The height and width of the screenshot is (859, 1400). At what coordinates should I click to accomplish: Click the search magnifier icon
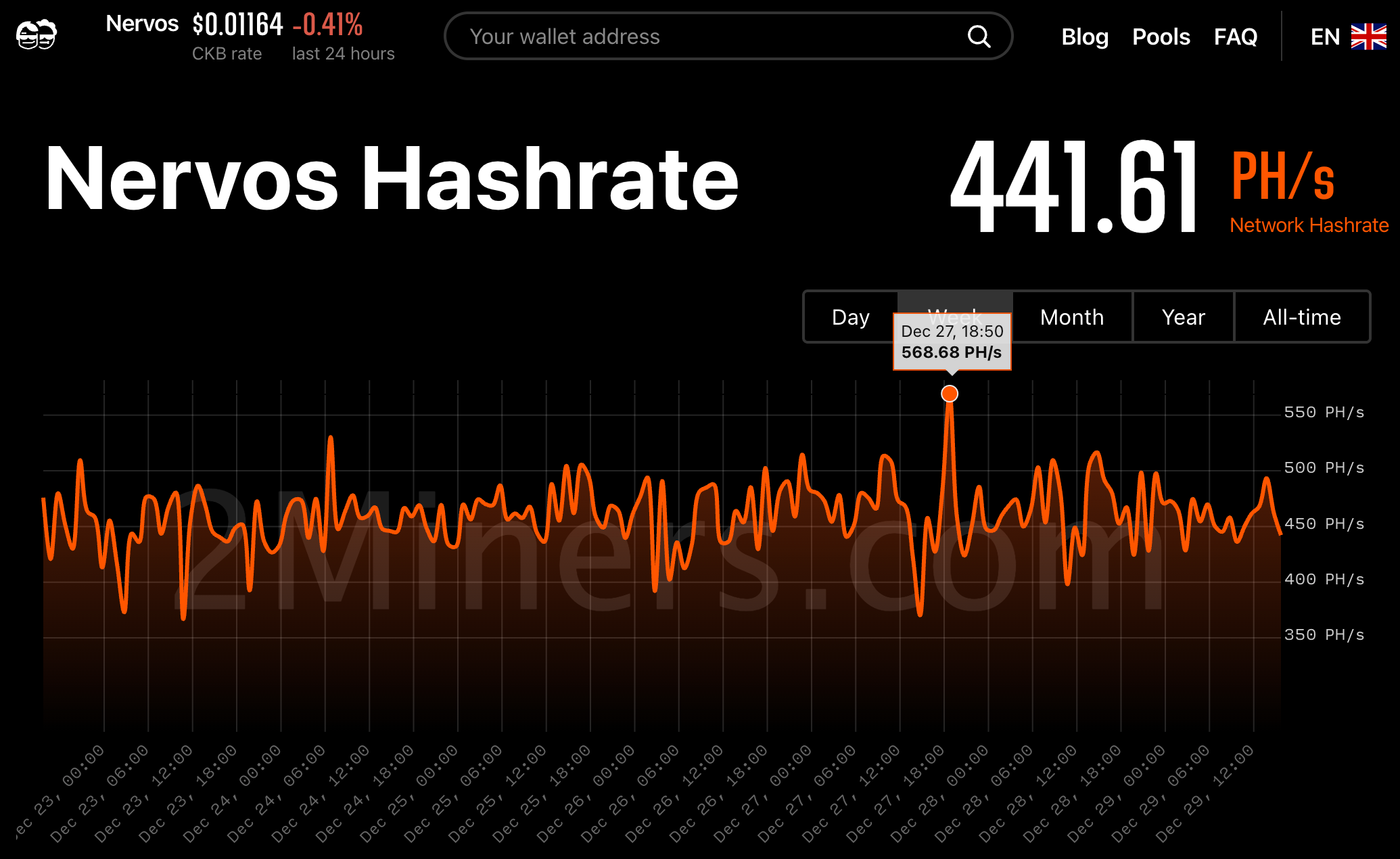(979, 37)
